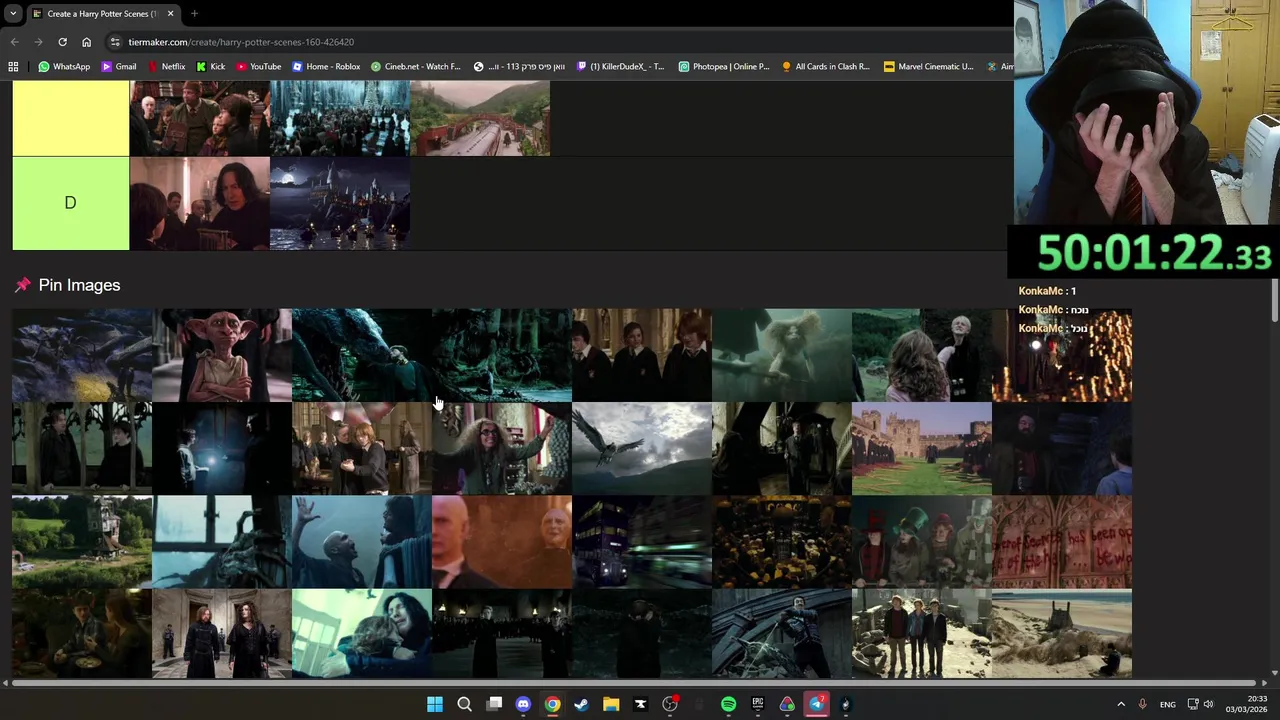The height and width of the screenshot is (720, 1280).
Task: Open CapCut from the taskbar
Action: click(640, 704)
